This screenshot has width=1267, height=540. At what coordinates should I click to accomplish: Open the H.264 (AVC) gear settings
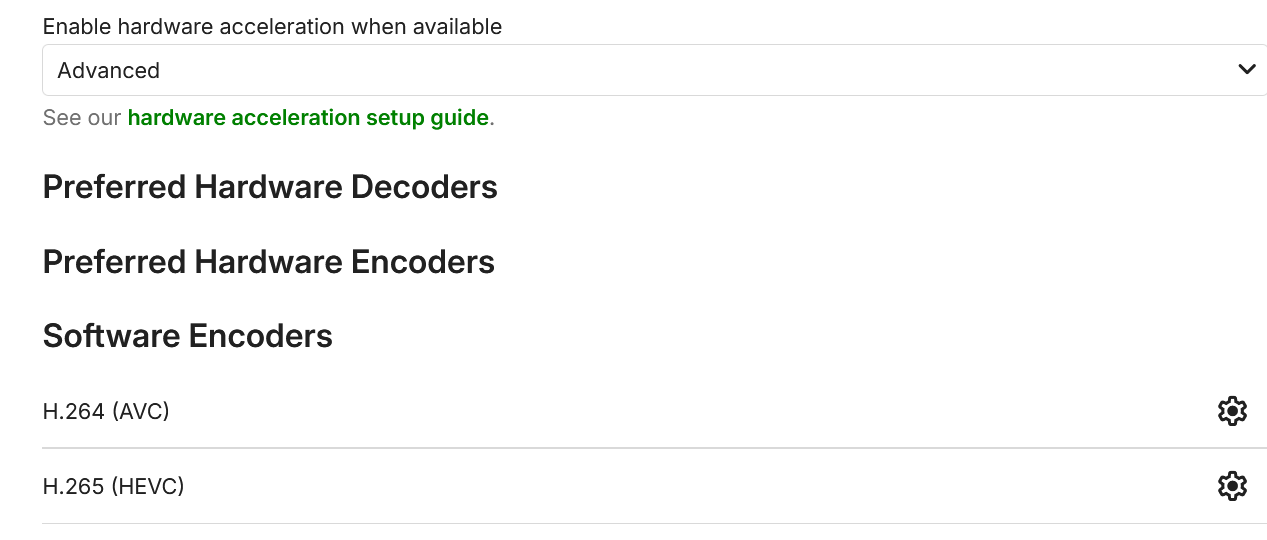pos(1232,411)
